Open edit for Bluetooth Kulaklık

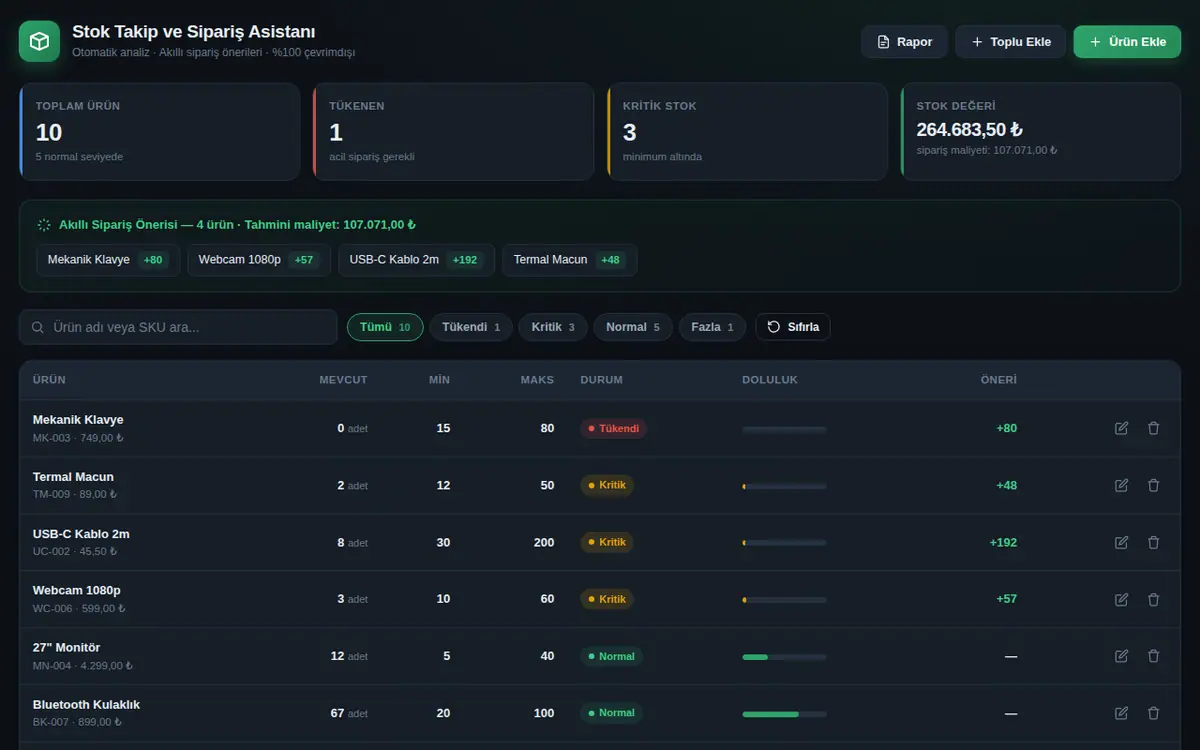point(1122,713)
